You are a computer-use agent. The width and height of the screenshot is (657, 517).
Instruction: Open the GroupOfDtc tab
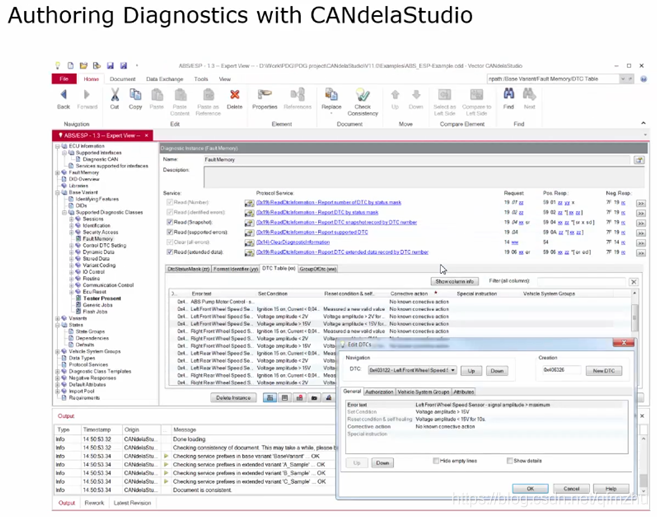pyautogui.click(x=318, y=269)
